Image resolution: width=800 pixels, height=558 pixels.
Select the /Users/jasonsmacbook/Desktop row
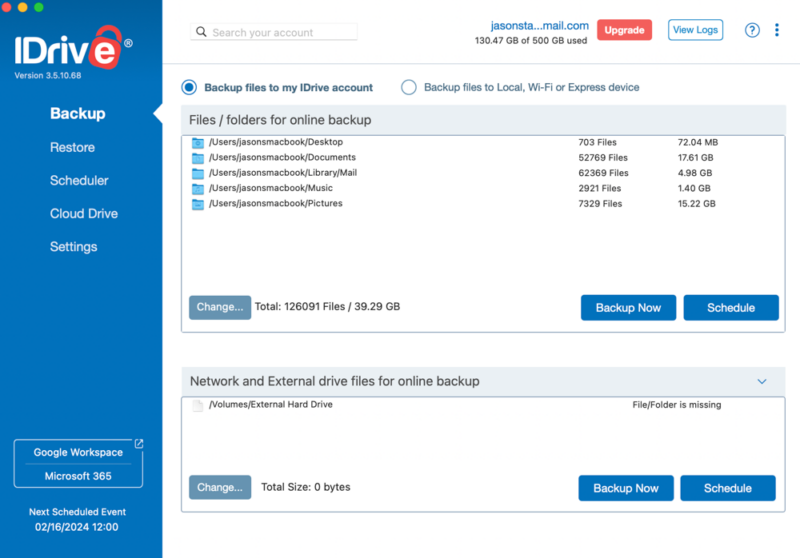483,142
